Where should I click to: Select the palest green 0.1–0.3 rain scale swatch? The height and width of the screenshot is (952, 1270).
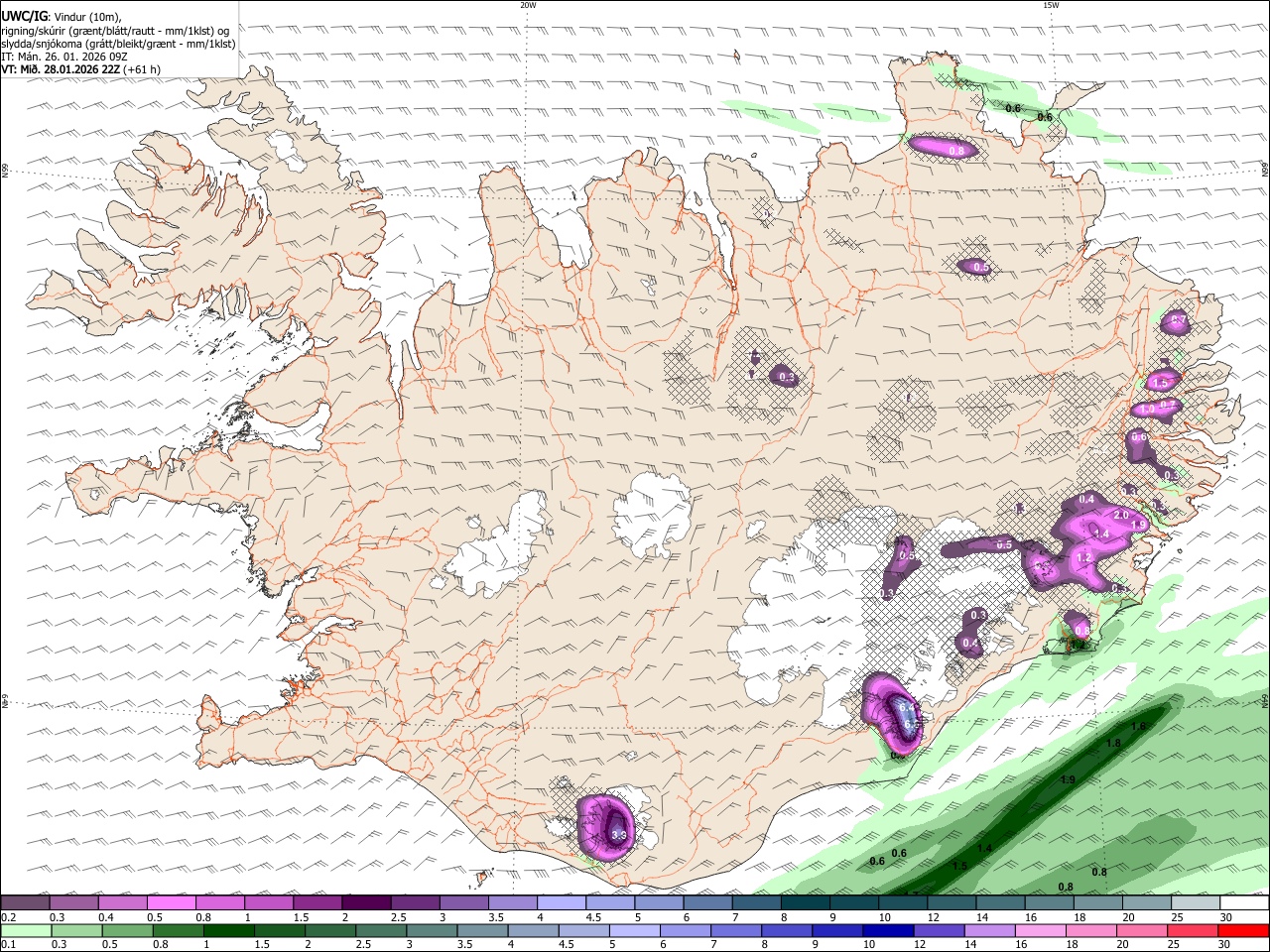26,930
